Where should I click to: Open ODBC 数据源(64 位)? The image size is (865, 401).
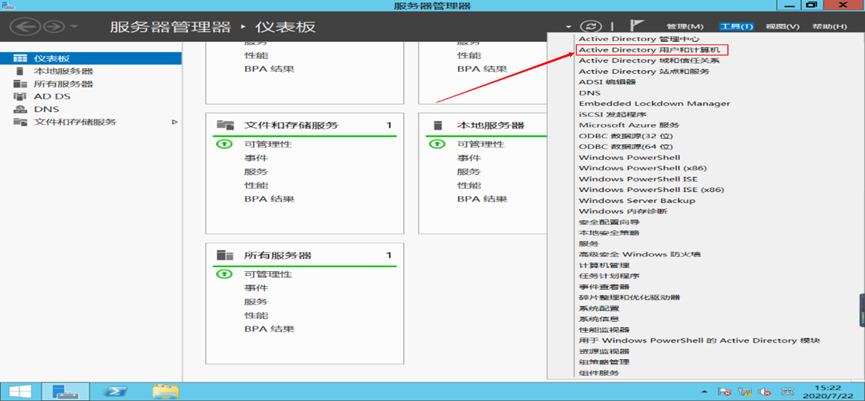coord(626,147)
